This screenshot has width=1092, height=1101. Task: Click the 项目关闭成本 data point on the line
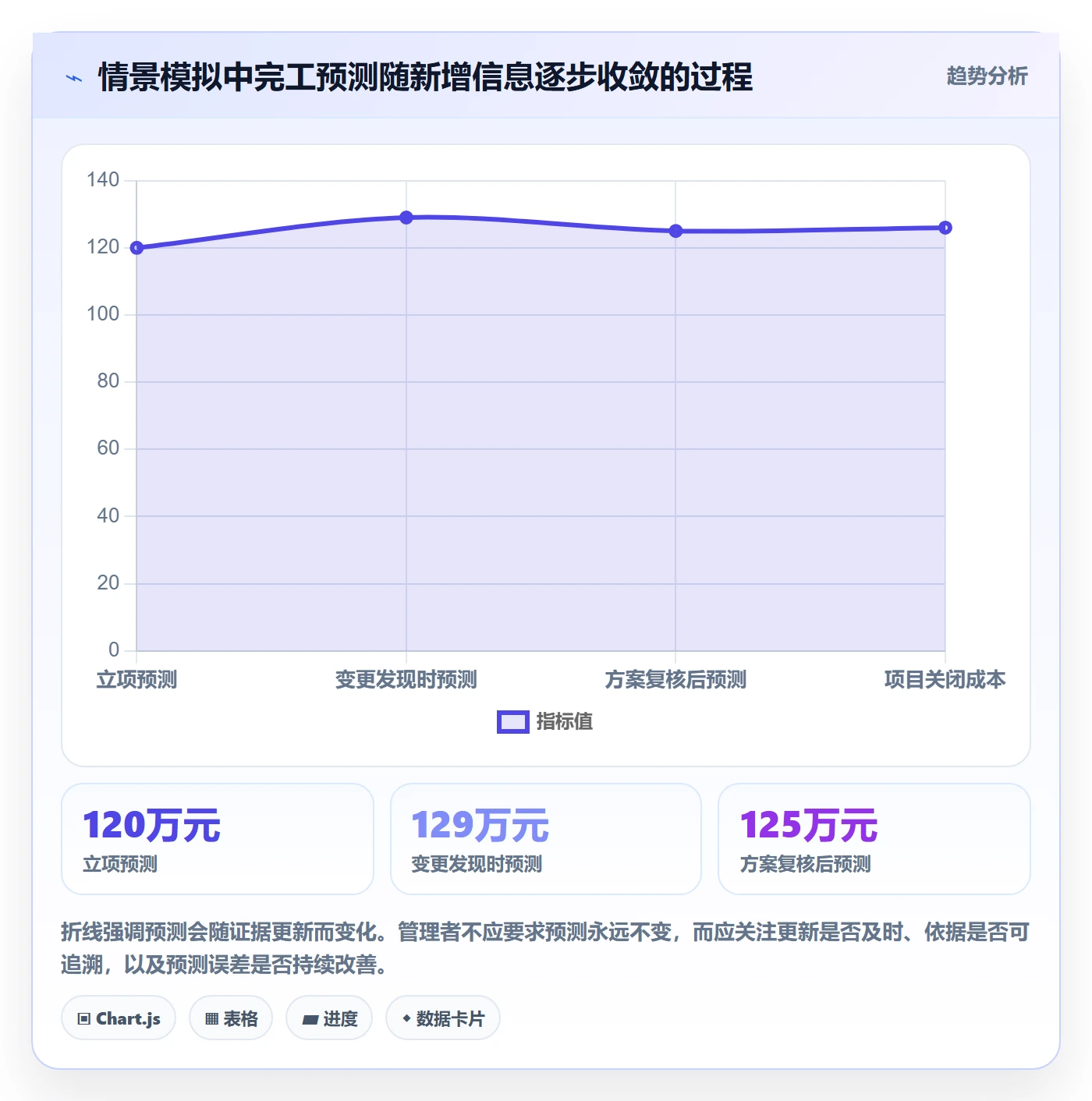point(945,228)
